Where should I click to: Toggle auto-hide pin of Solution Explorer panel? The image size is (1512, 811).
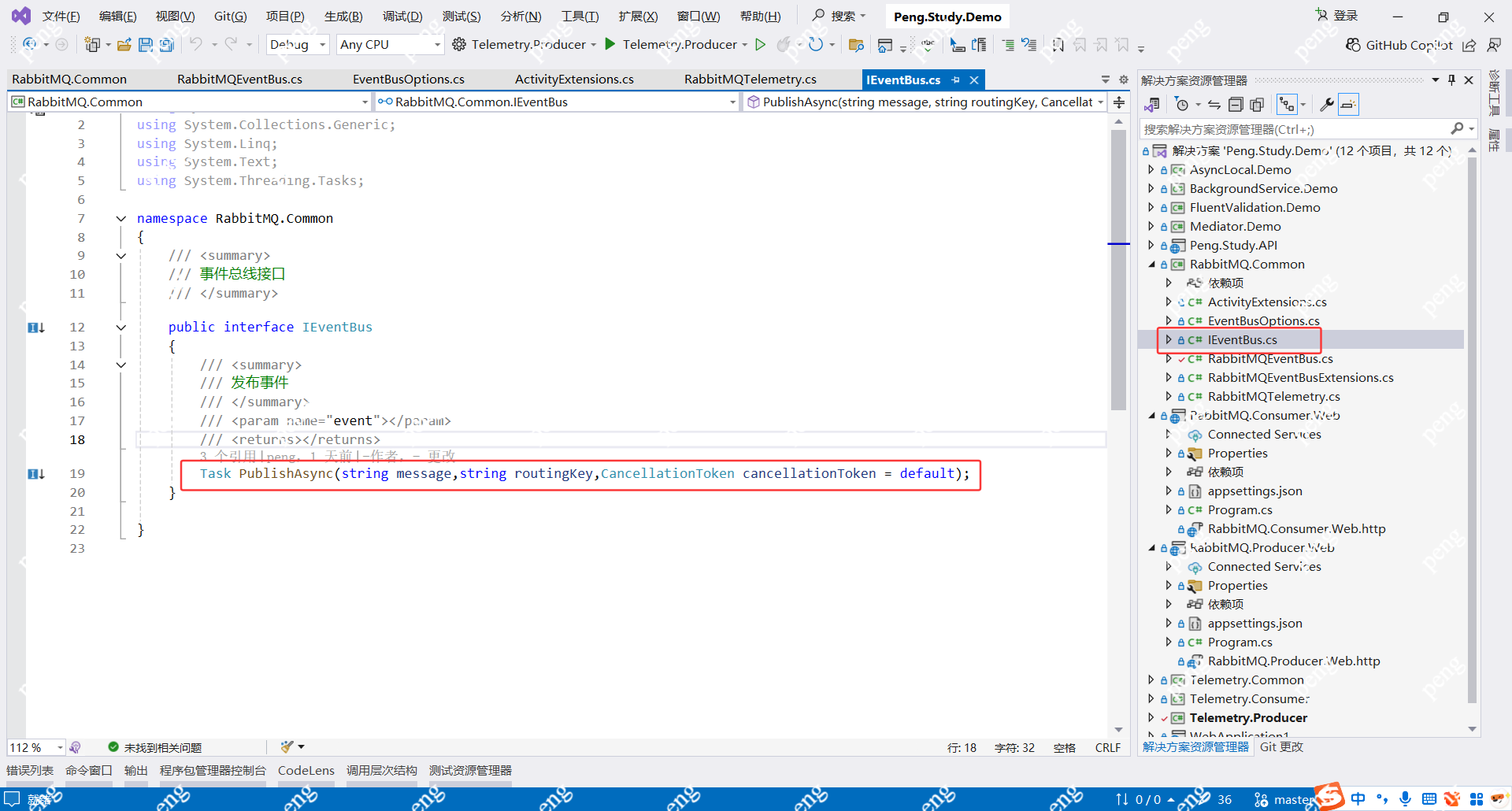point(1451,80)
